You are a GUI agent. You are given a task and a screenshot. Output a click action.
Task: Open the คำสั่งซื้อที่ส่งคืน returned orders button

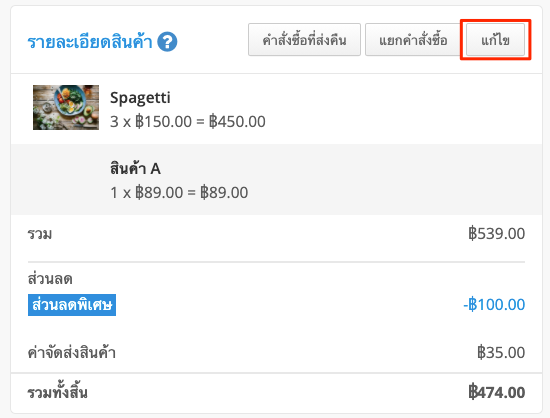[304, 40]
